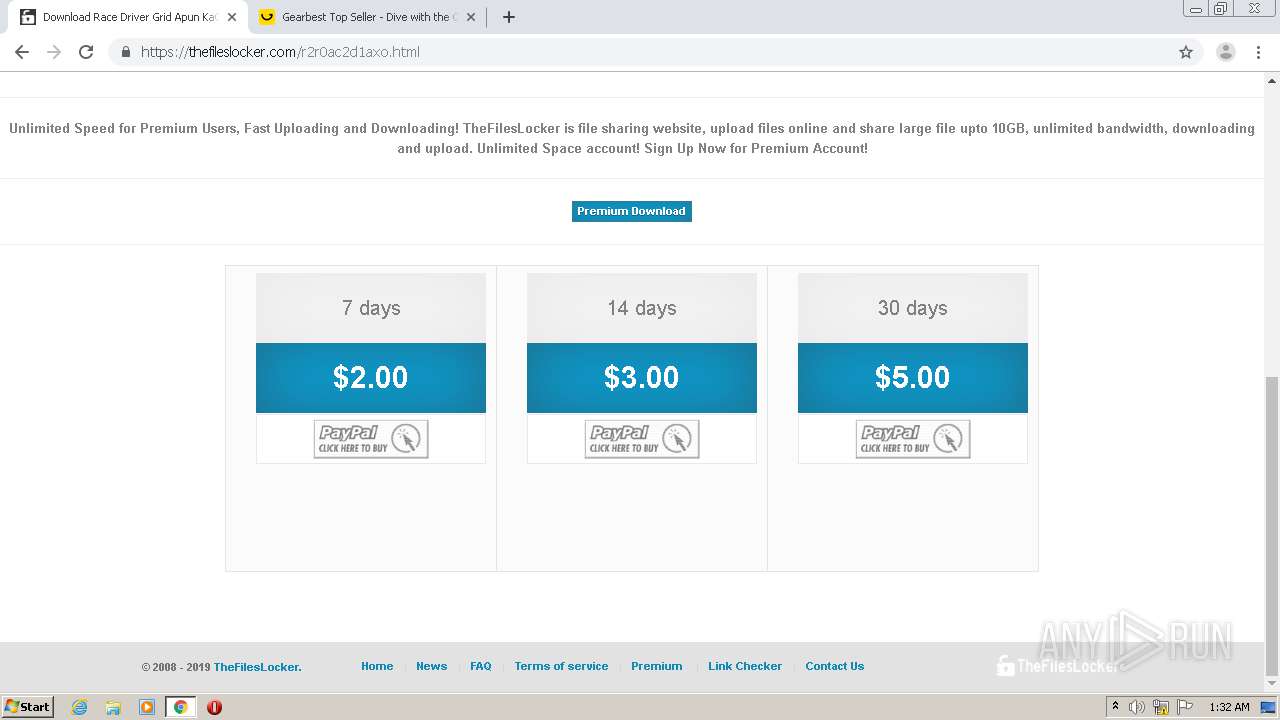Click the page vertical scrollbar thumb

pyautogui.click(x=1272, y=525)
